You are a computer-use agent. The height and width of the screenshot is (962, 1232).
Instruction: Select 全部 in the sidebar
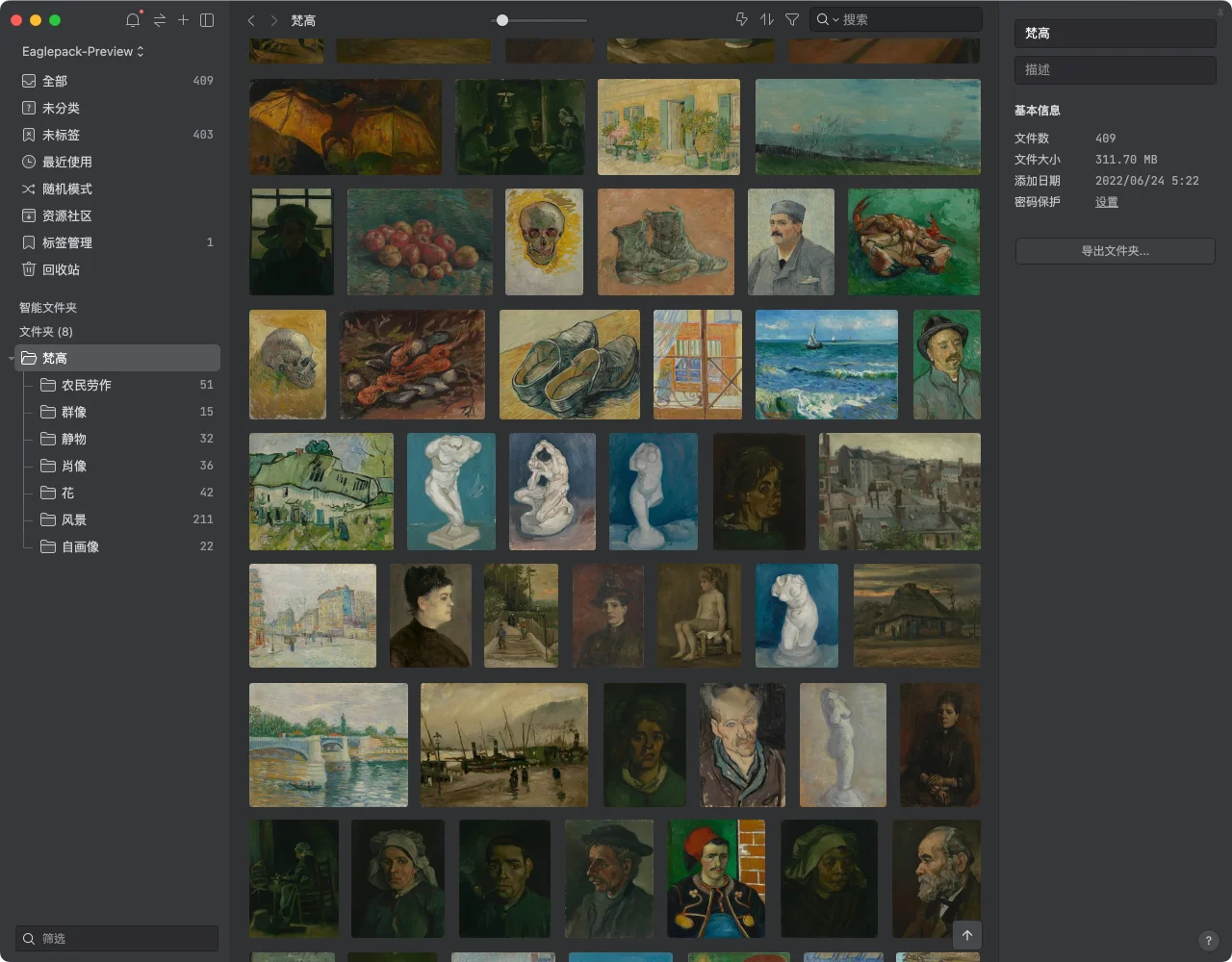[117, 81]
